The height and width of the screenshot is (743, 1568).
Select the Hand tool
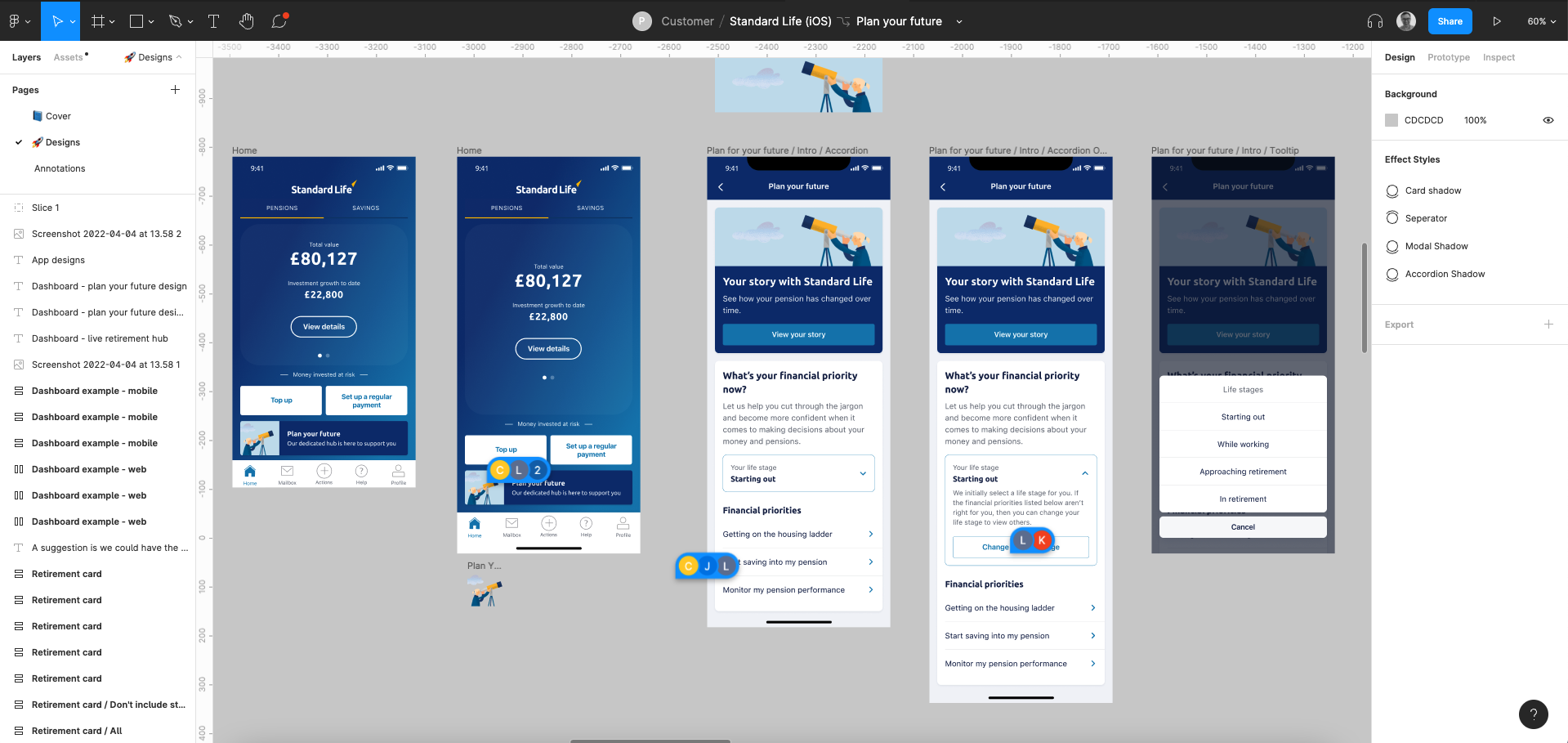click(246, 20)
